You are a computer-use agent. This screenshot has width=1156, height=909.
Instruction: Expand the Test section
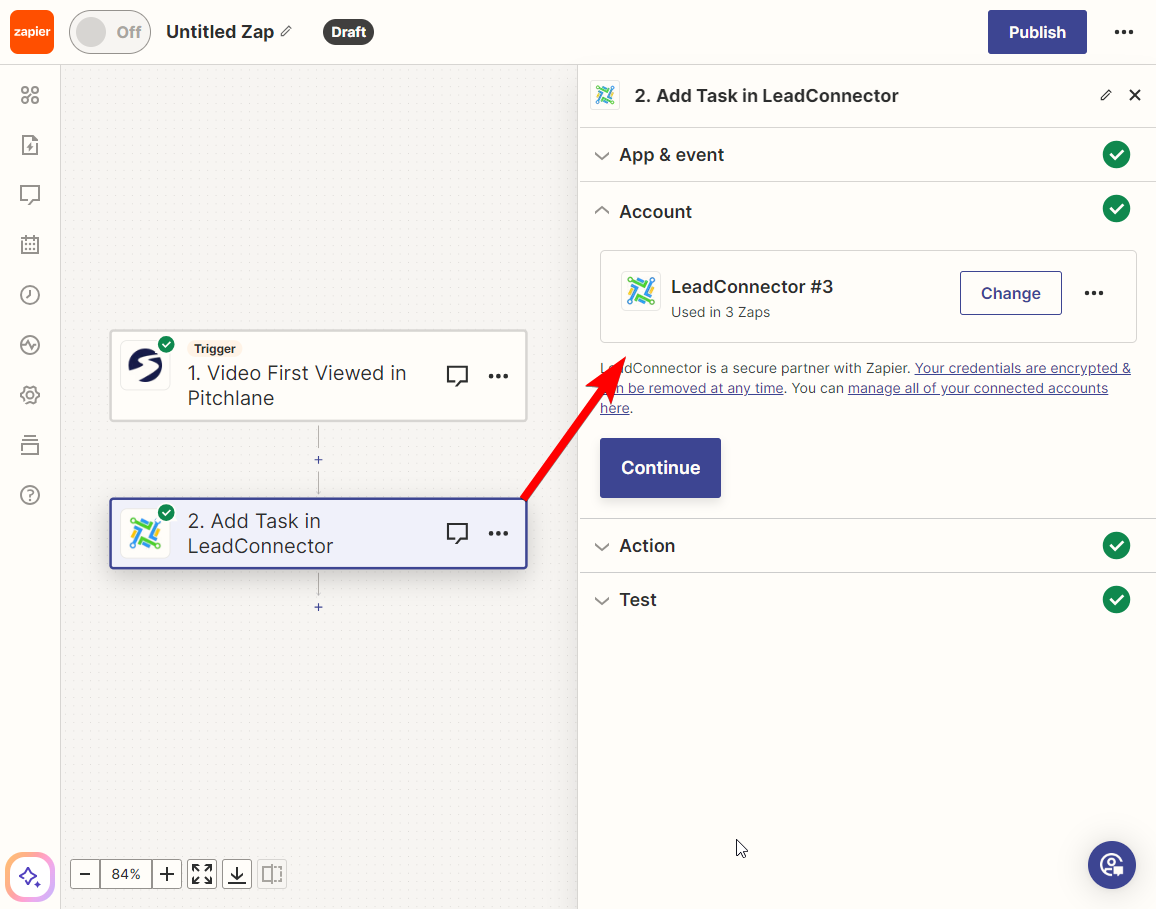click(867, 599)
